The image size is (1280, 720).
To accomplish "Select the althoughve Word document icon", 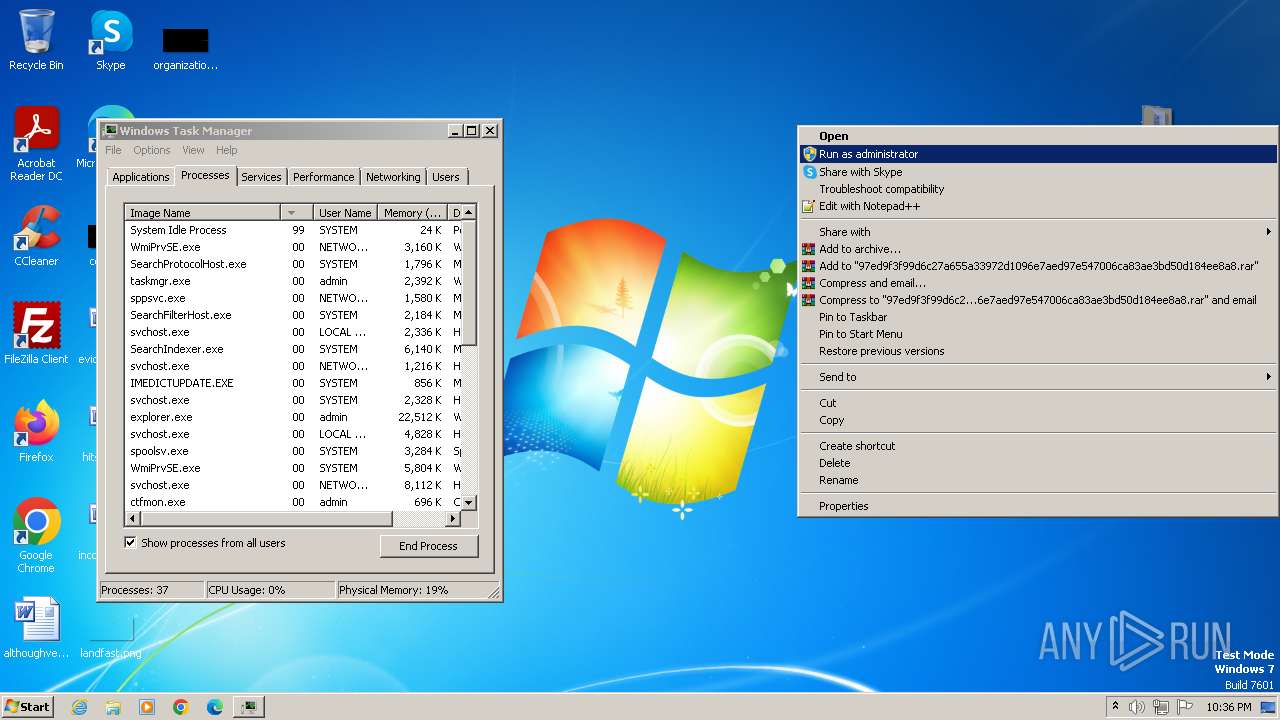I will pyautogui.click(x=36, y=627).
